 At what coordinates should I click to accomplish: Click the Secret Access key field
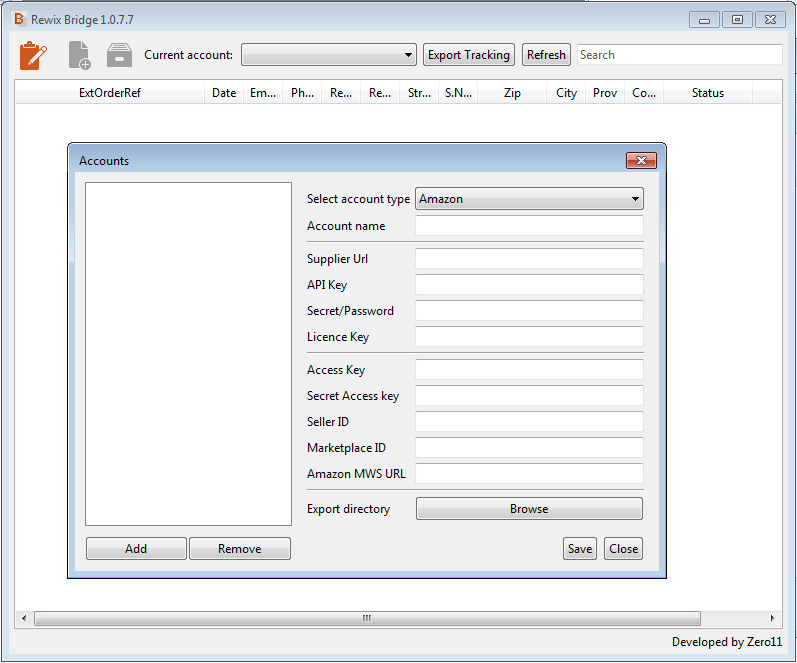point(529,396)
